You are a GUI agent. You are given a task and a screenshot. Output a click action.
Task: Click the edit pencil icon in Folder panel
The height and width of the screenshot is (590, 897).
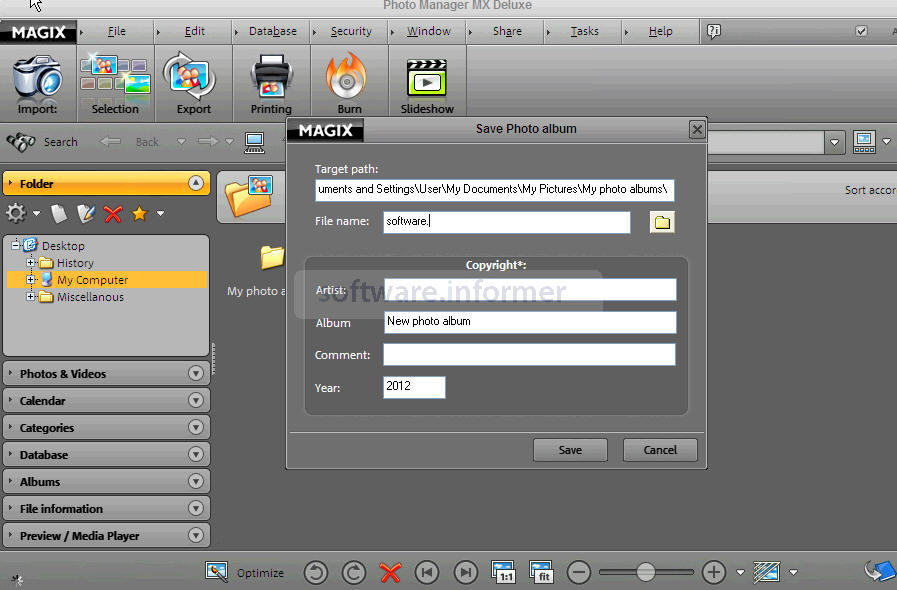point(86,213)
